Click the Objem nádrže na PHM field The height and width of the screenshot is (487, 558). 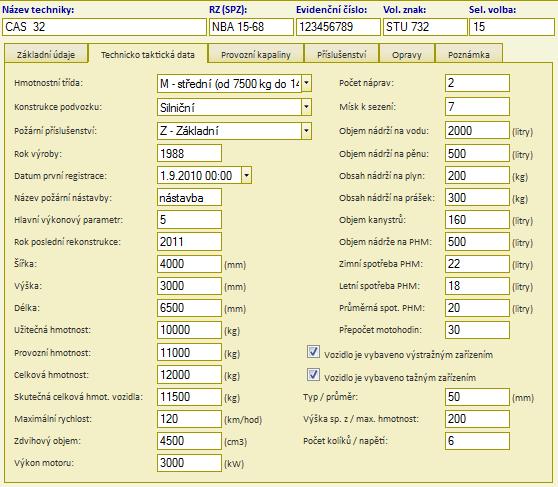pyautogui.click(x=477, y=242)
